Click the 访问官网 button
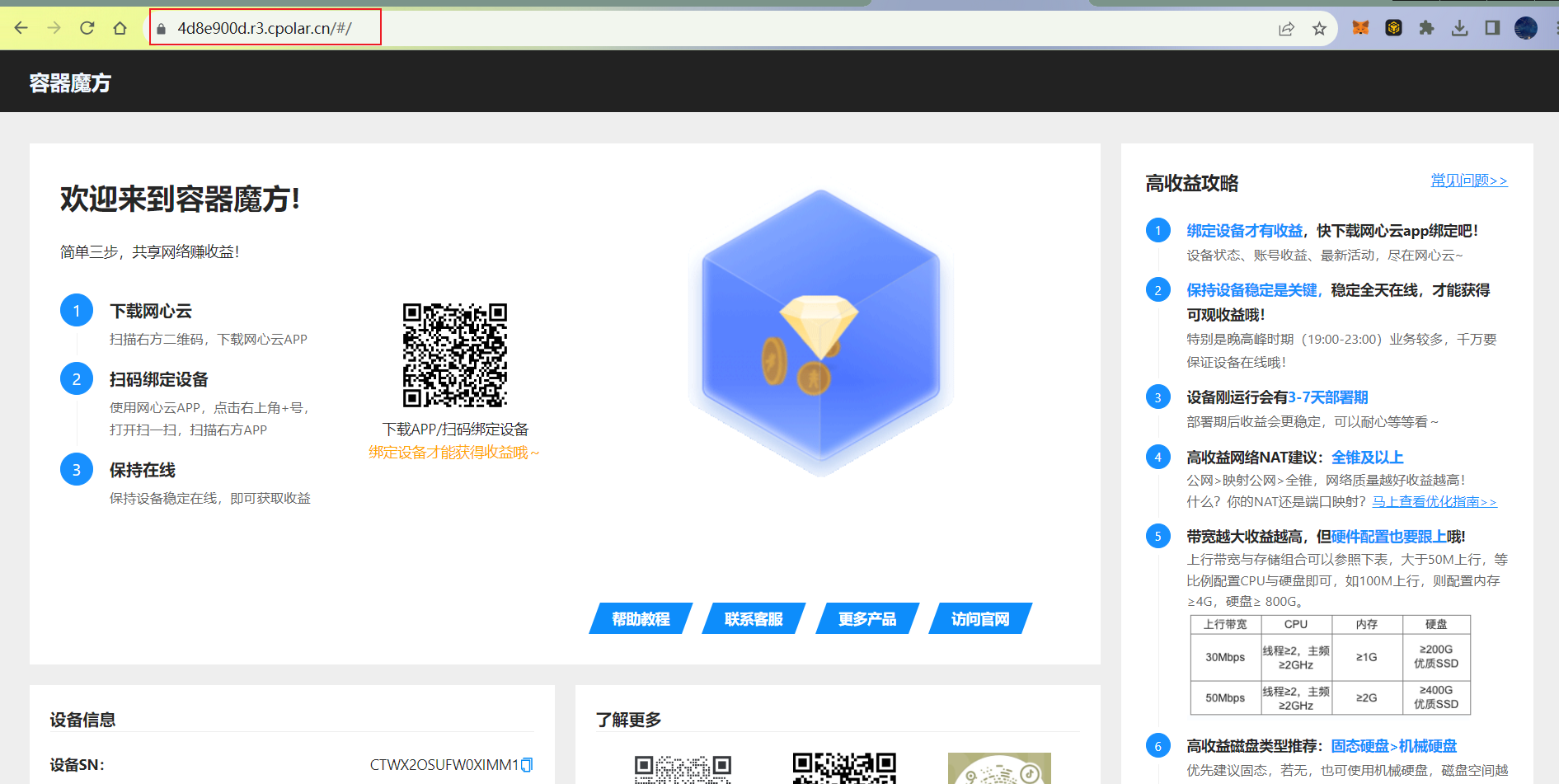The height and width of the screenshot is (784, 1559). pyautogui.click(x=980, y=619)
